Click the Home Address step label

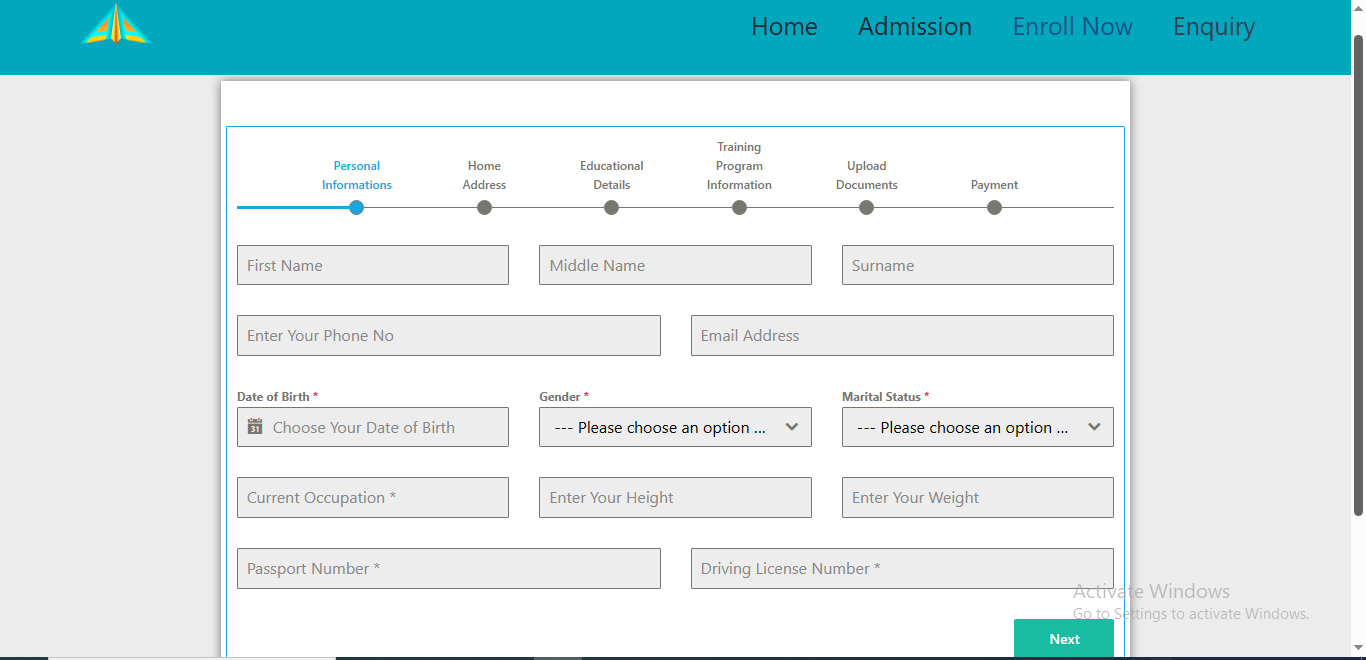(x=484, y=175)
